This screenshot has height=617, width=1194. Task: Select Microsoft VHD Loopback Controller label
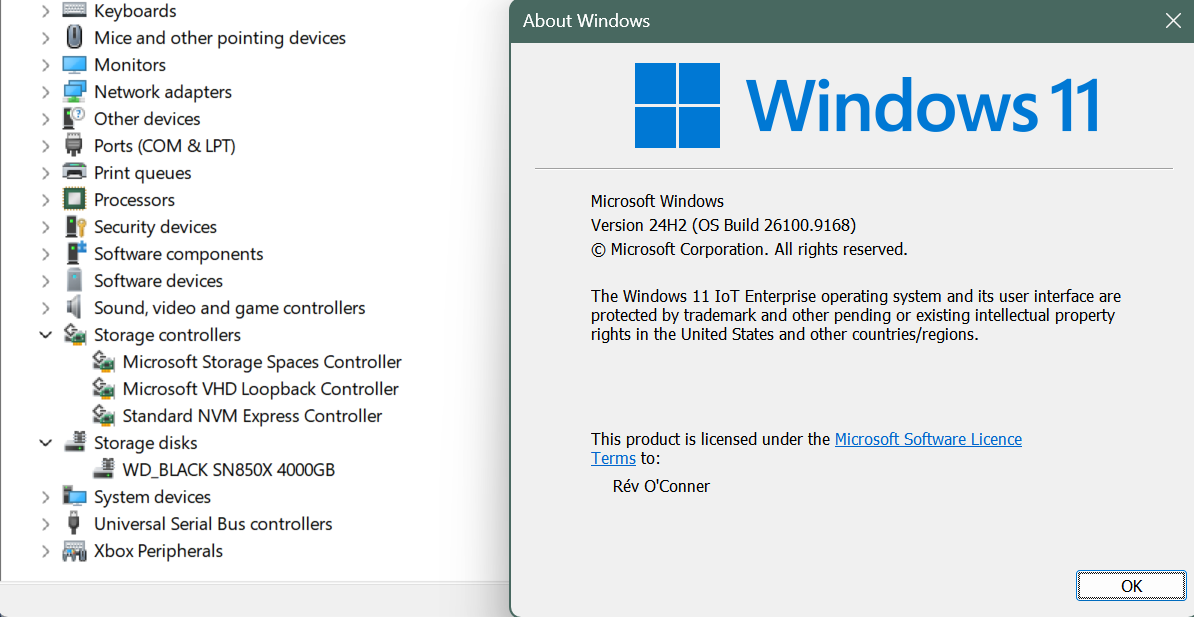tap(260, 389)
